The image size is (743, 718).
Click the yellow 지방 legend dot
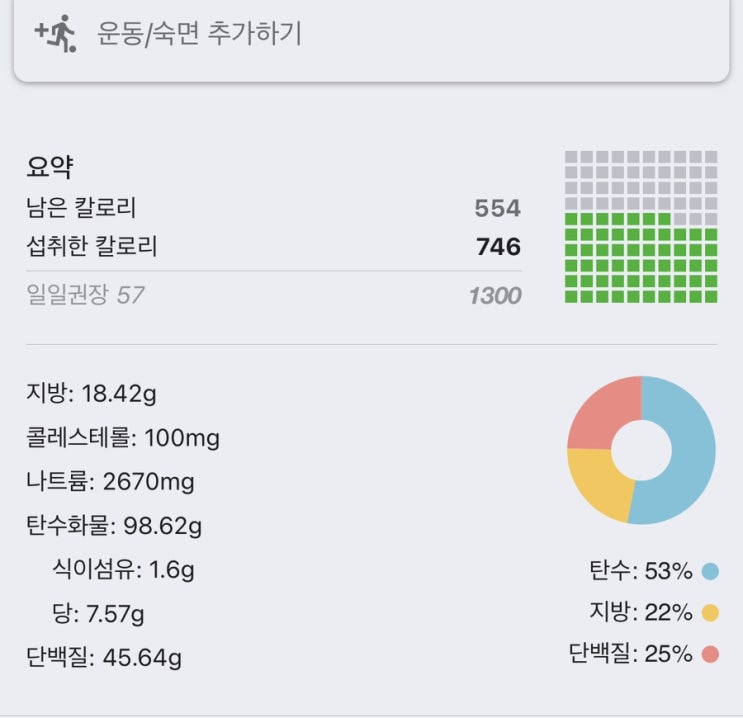tap(710, 613)
